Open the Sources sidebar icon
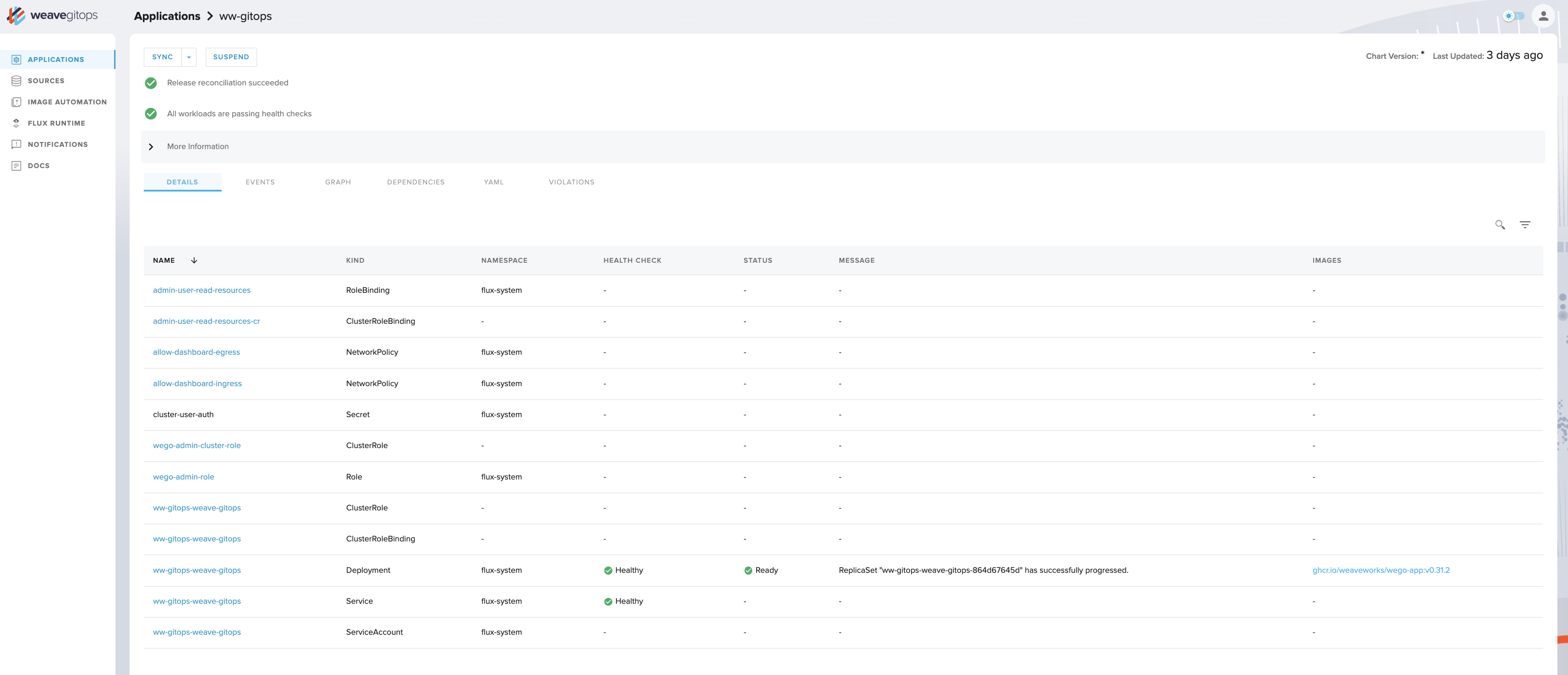The image size is (1568, 675). [x=16, y=81]
